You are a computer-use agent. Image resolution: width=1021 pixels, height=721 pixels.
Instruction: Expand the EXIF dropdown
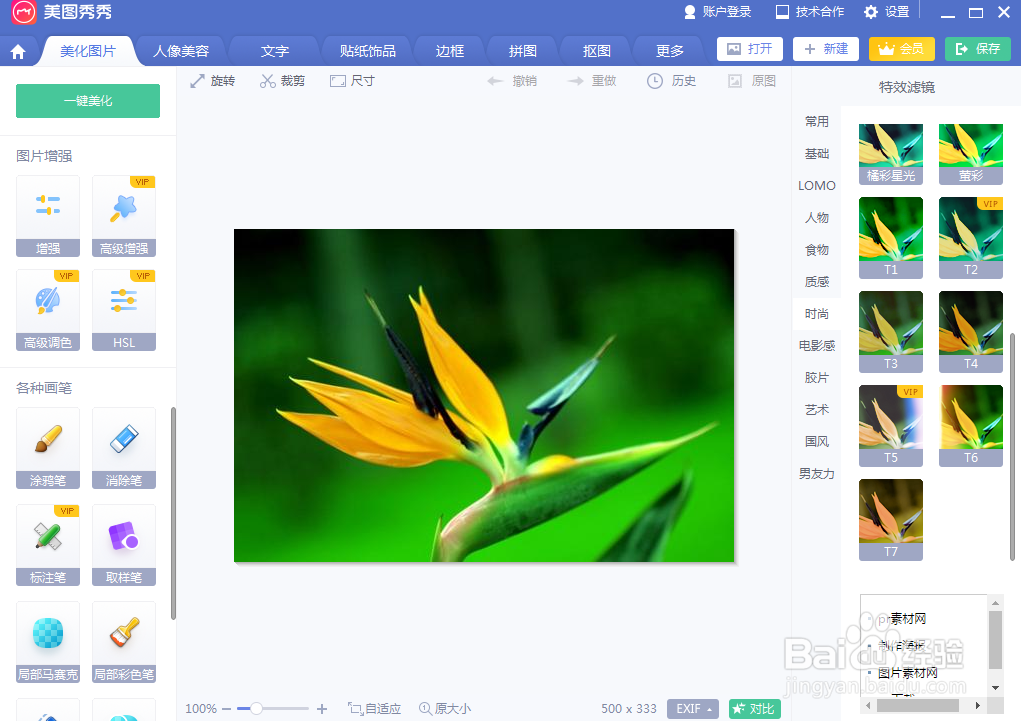coord(693,709)
